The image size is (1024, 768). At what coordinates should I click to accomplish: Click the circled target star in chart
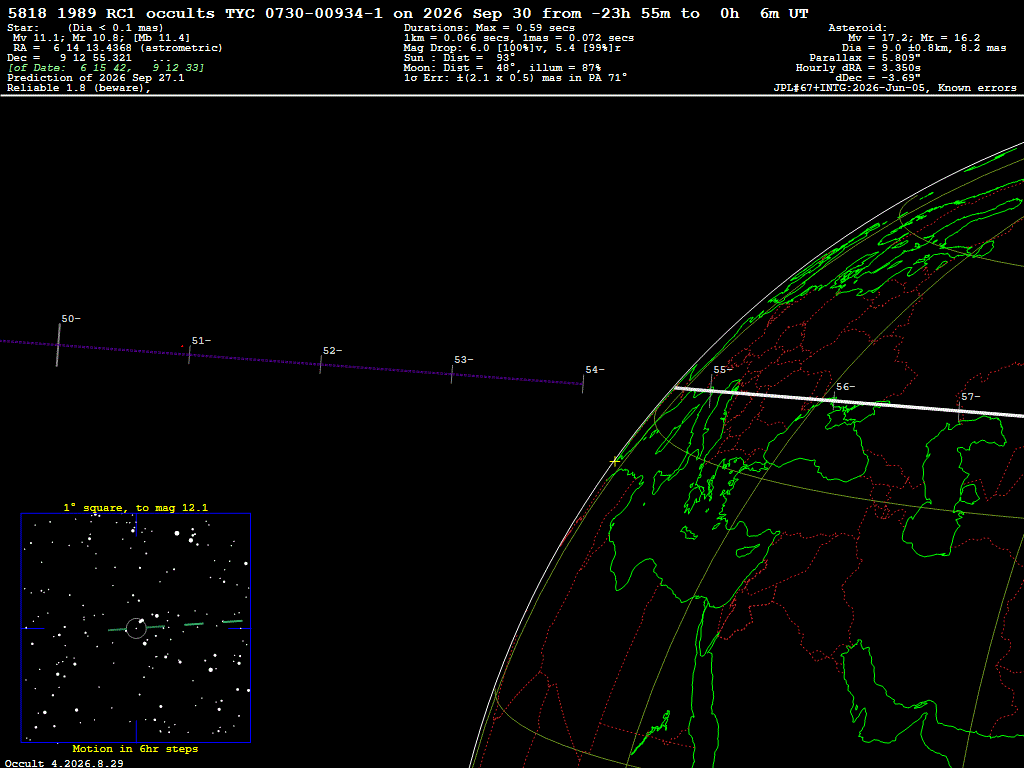coord(136,628)
